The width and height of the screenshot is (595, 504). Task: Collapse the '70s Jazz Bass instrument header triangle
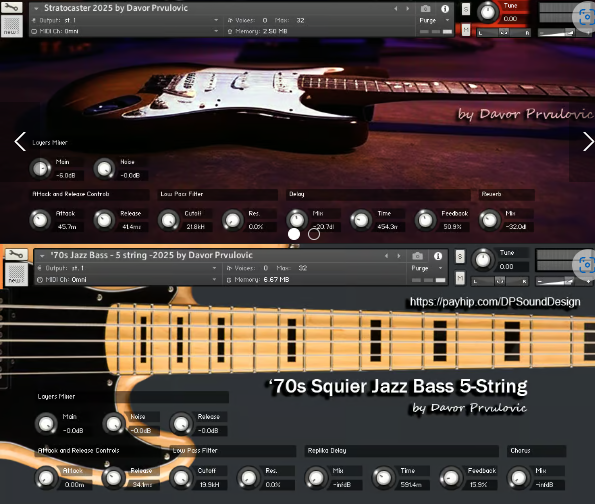tap(42, 256)
